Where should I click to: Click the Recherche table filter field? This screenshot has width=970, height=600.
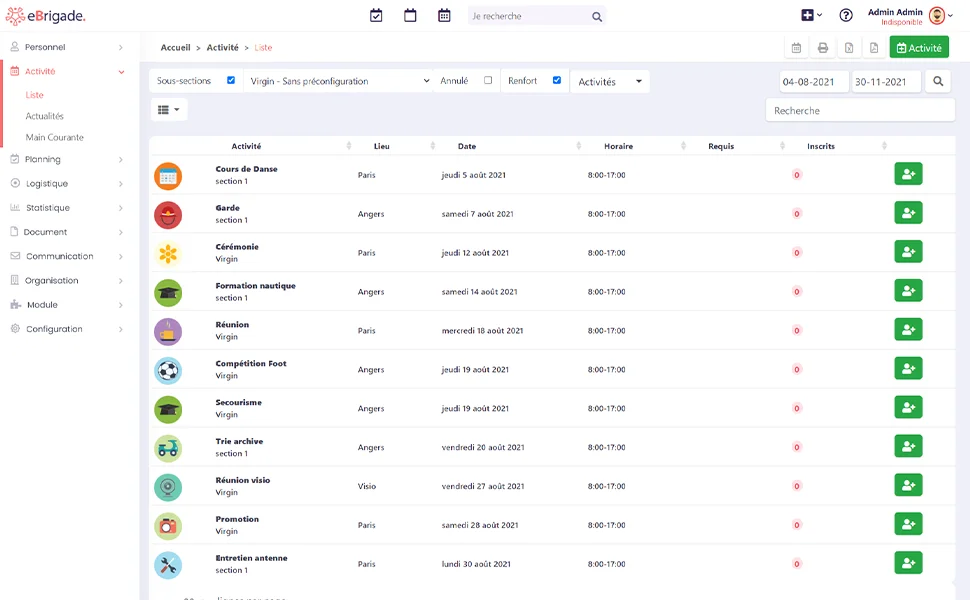click(860, 110)
